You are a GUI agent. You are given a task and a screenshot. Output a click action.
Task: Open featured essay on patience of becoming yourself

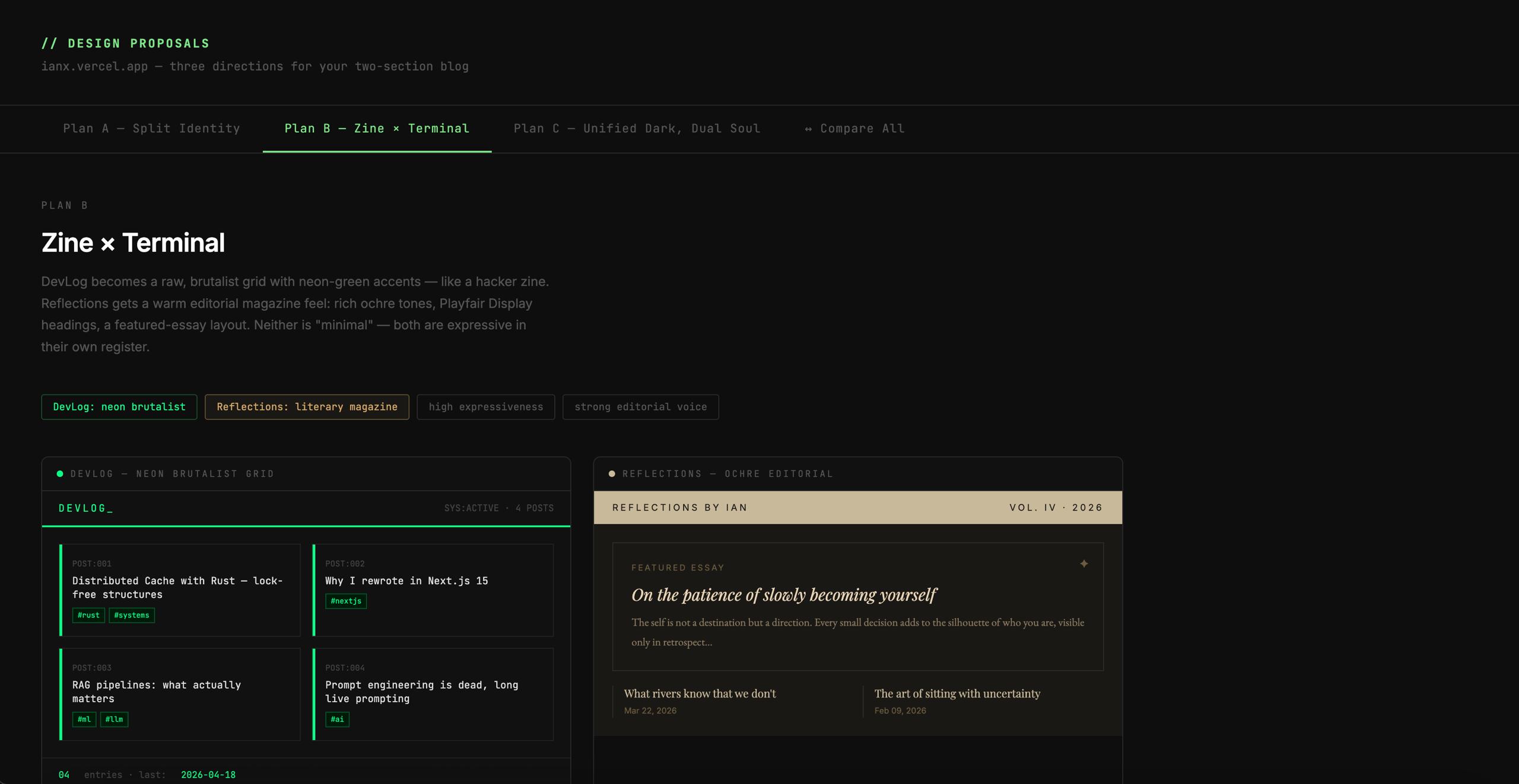point(783,595)
